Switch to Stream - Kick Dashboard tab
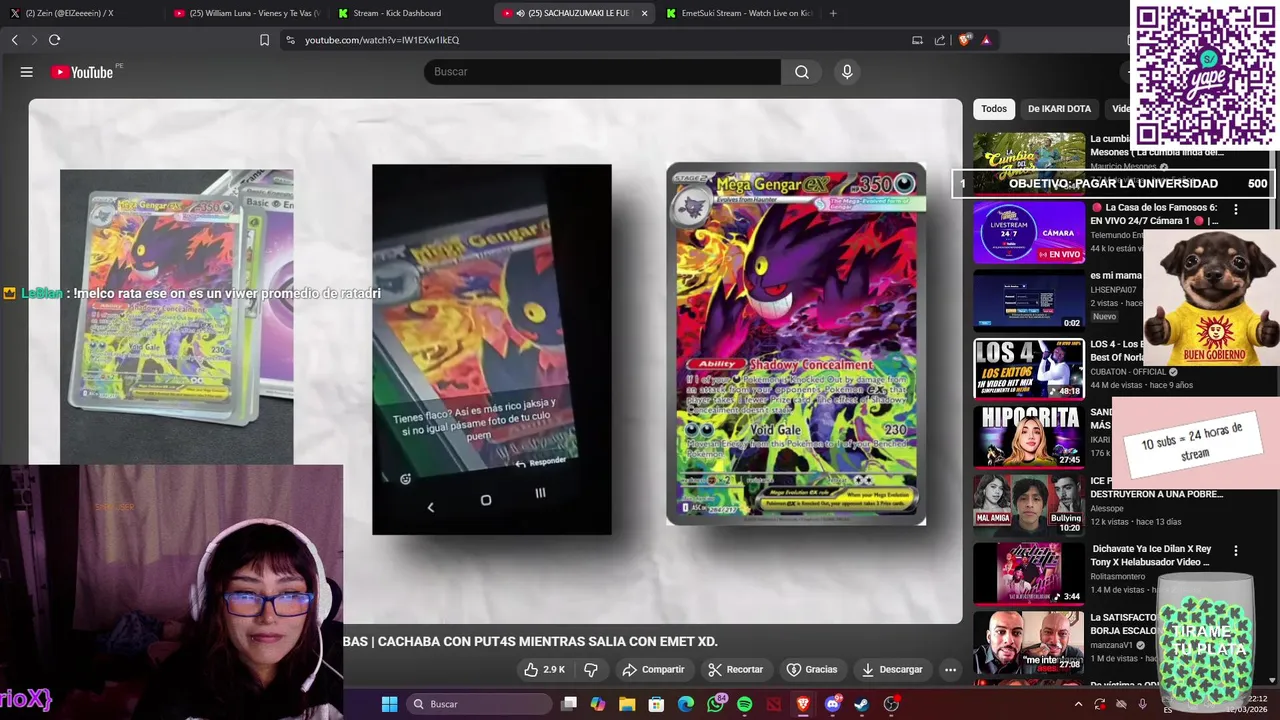 tap(410, 13)
